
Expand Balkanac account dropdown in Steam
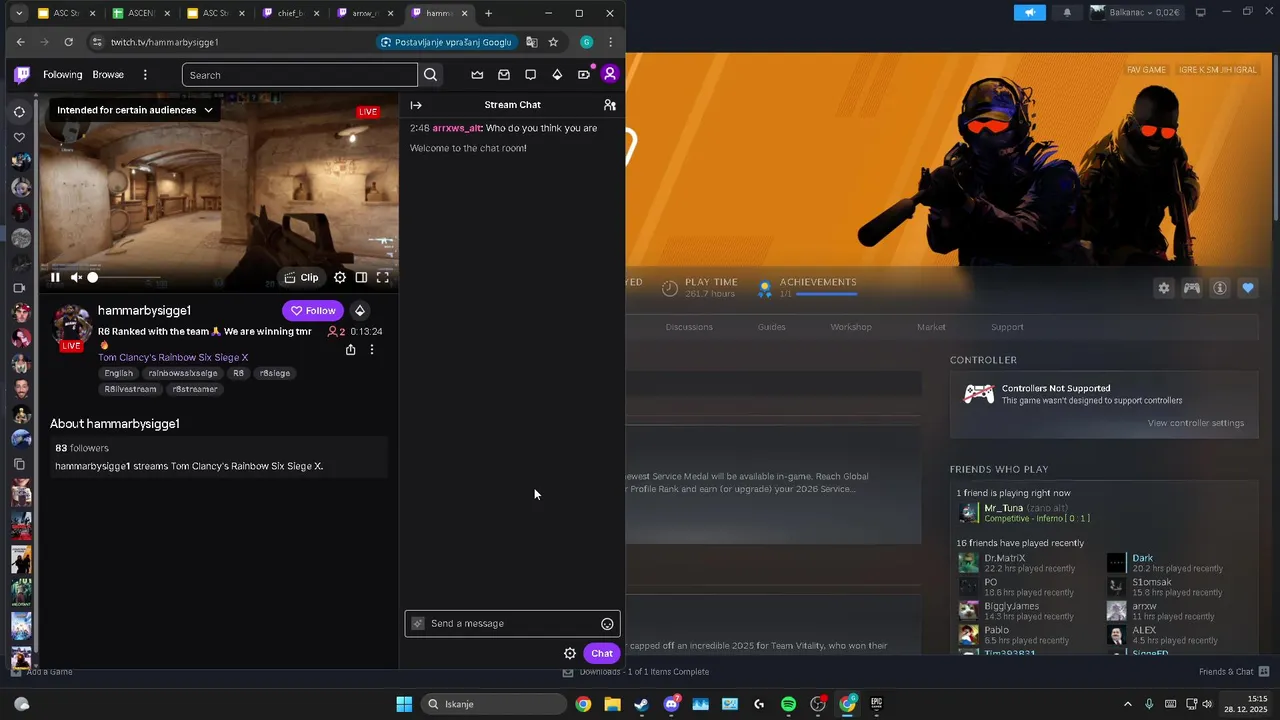(1138, 13)
